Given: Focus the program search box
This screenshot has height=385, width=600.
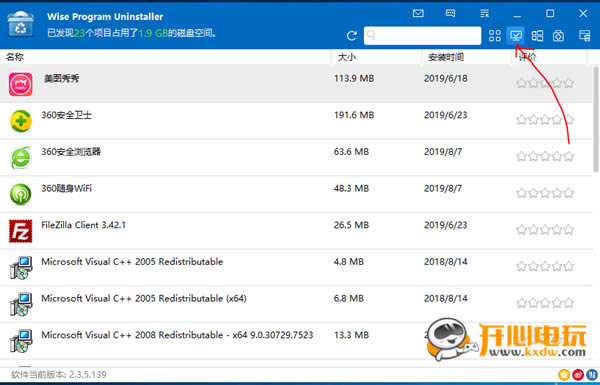Looking at the screenshot, I should (422, 36).
